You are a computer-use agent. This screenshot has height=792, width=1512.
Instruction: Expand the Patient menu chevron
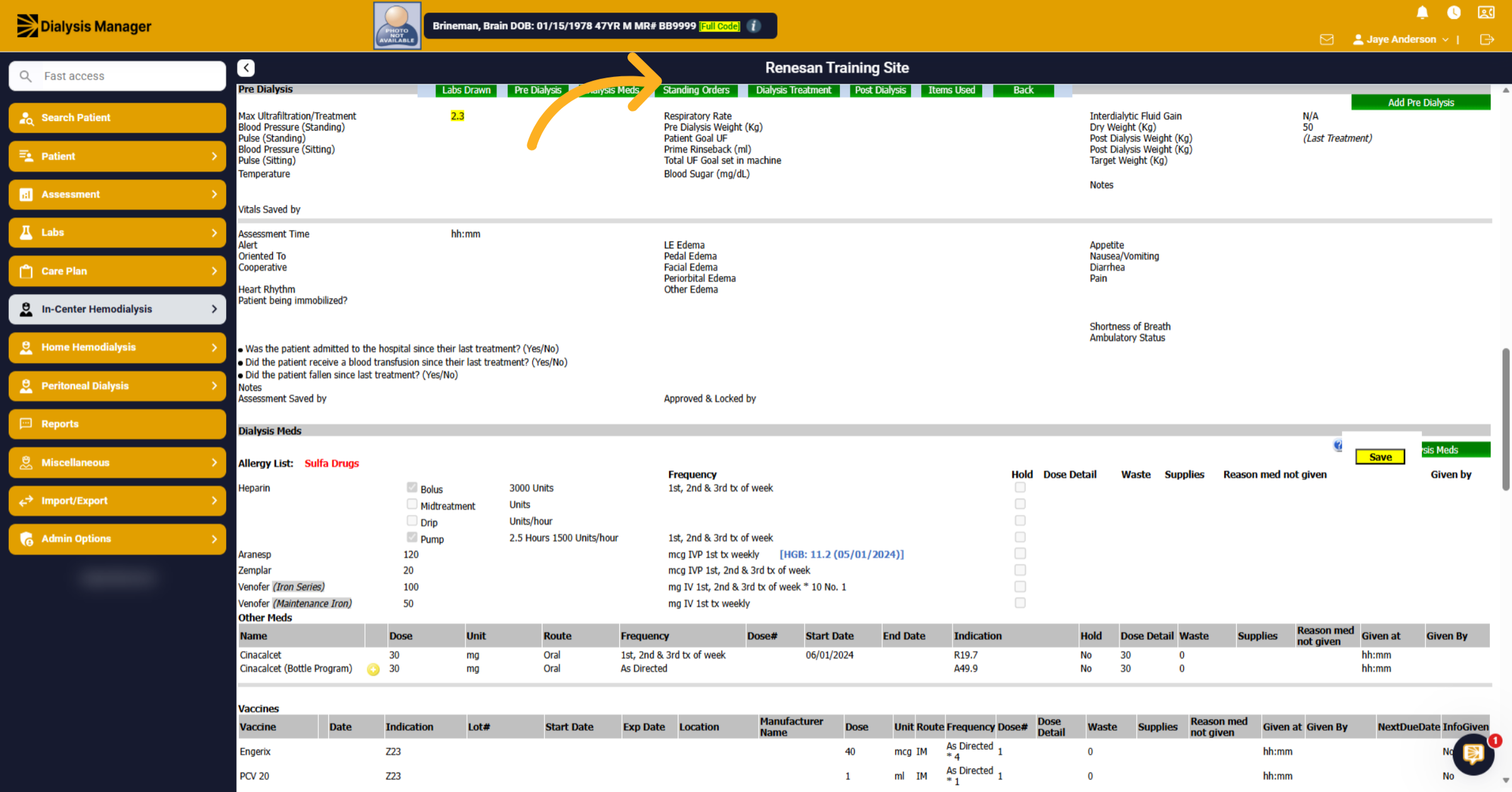coord(214,156)
